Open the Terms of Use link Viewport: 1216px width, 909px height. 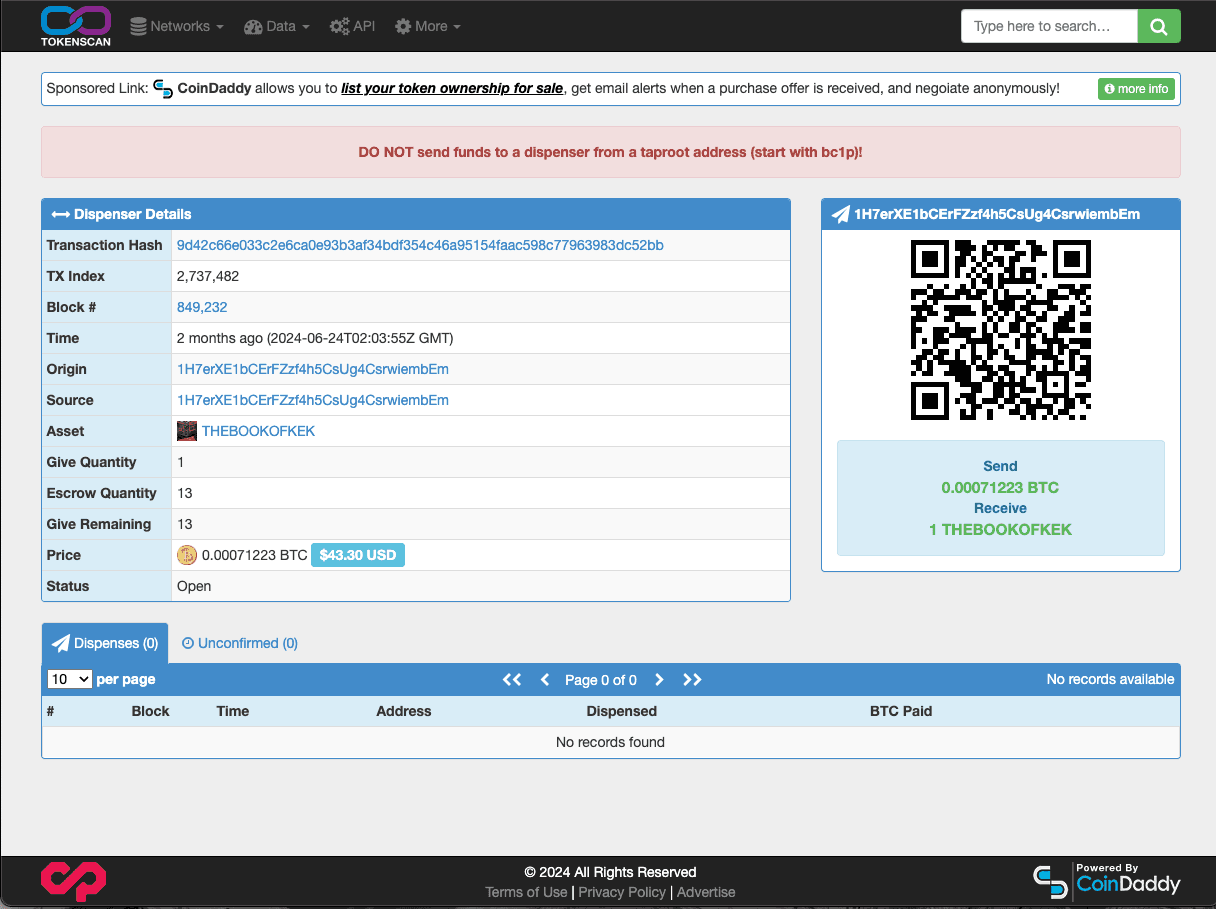(x=526, y=892)
